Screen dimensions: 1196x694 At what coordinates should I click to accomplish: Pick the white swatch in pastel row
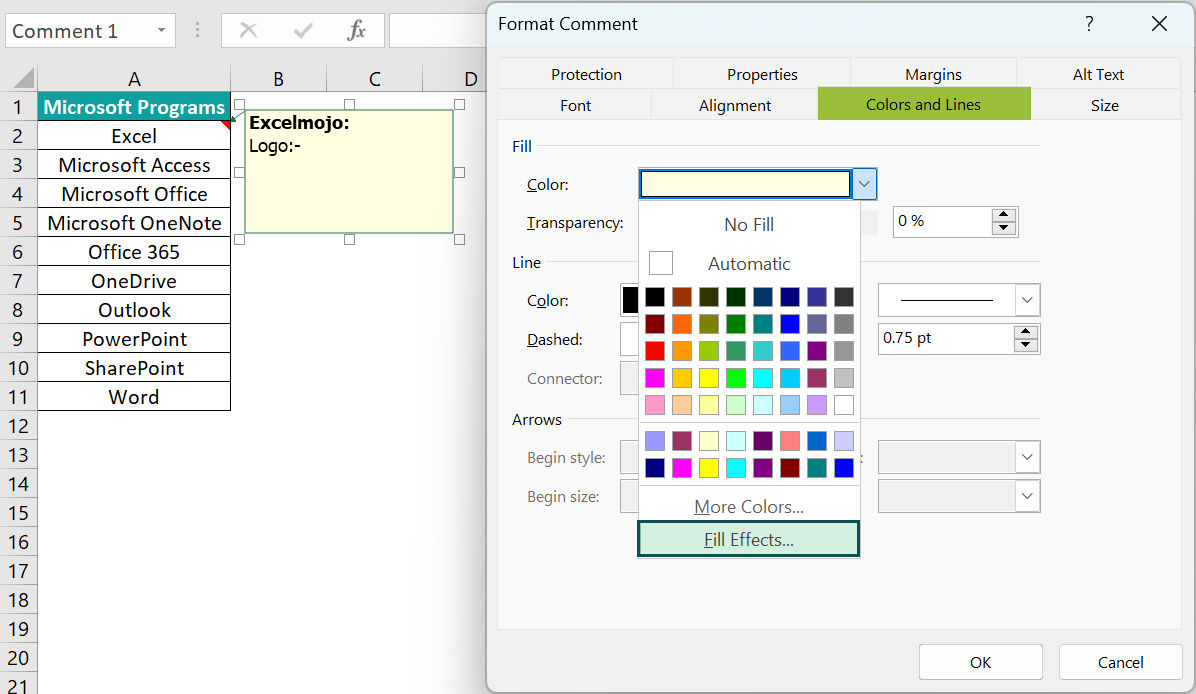click(x=844, y=405)
